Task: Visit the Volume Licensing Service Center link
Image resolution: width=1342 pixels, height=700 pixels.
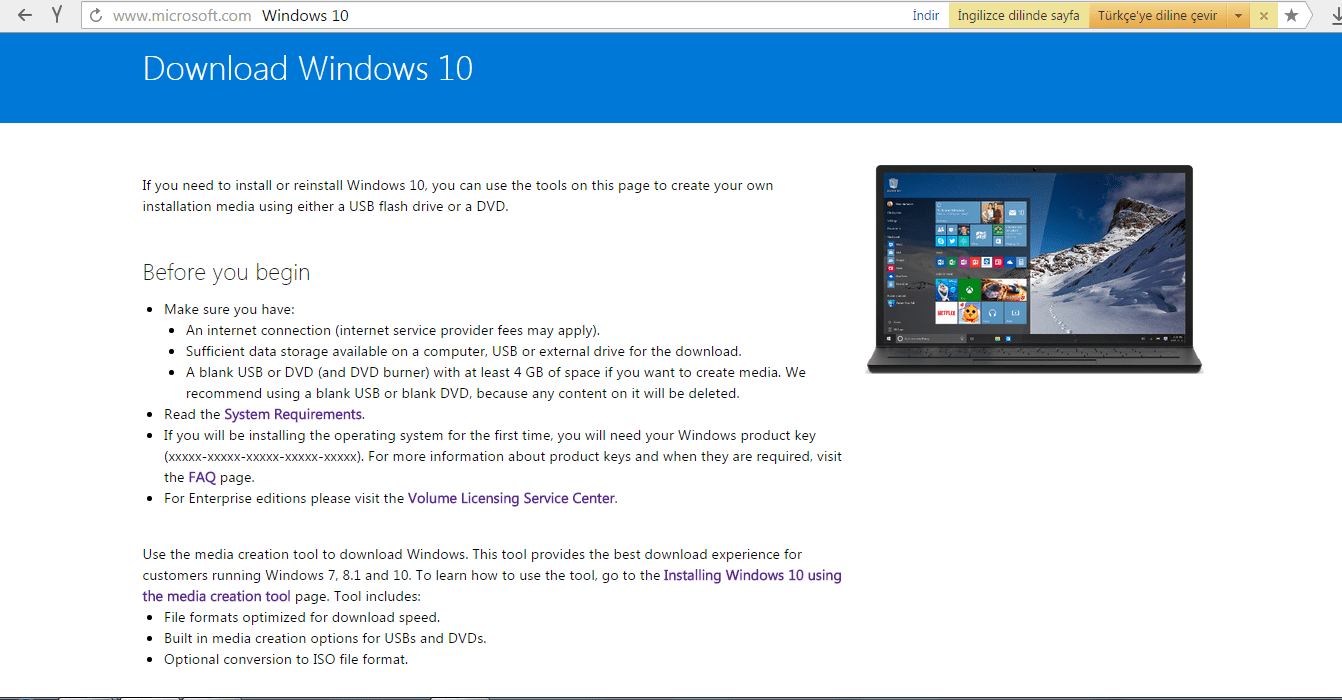Action: click(x=511, y=498)
